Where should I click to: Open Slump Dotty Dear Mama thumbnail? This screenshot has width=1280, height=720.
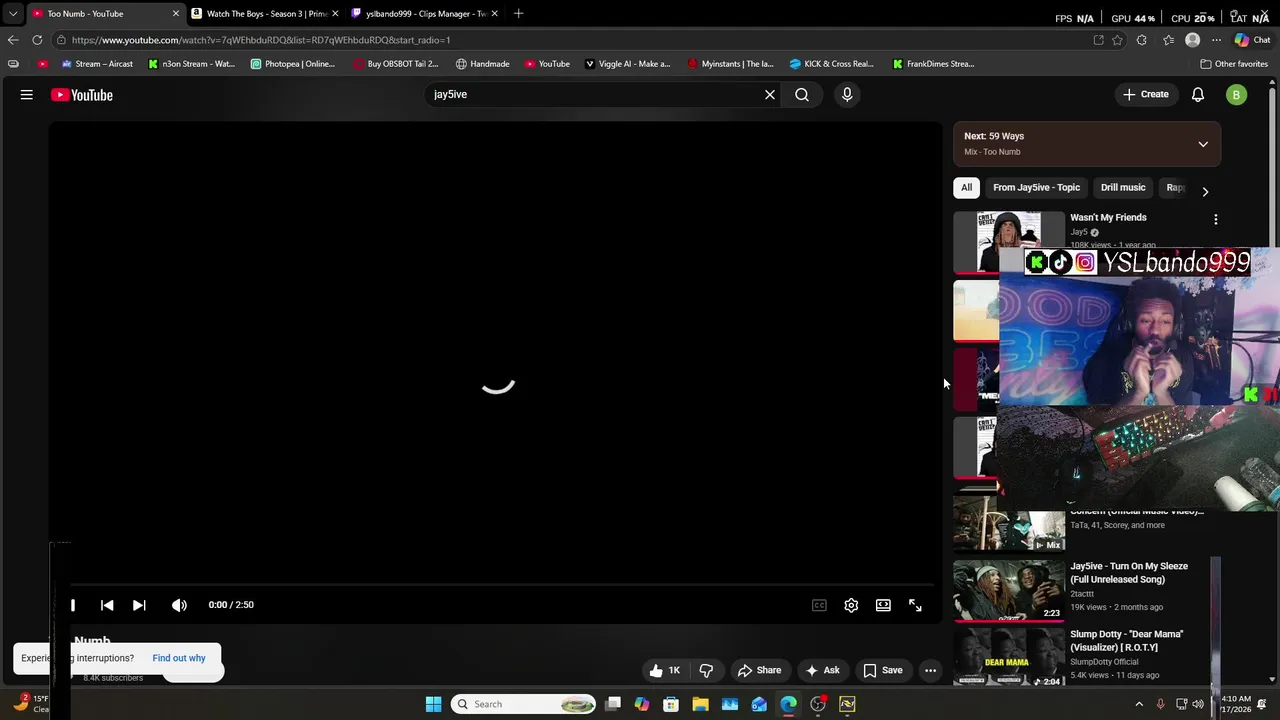tap(1009, 657)
